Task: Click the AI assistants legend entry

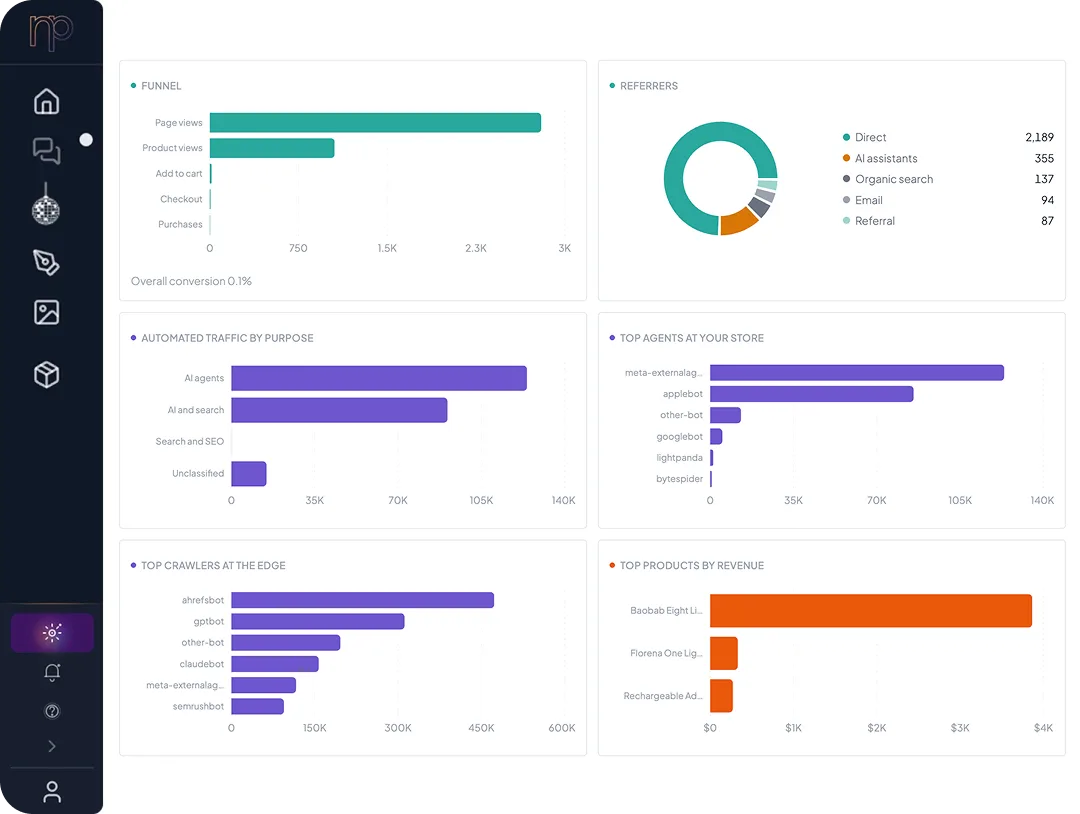Action: tap(886, 158)
